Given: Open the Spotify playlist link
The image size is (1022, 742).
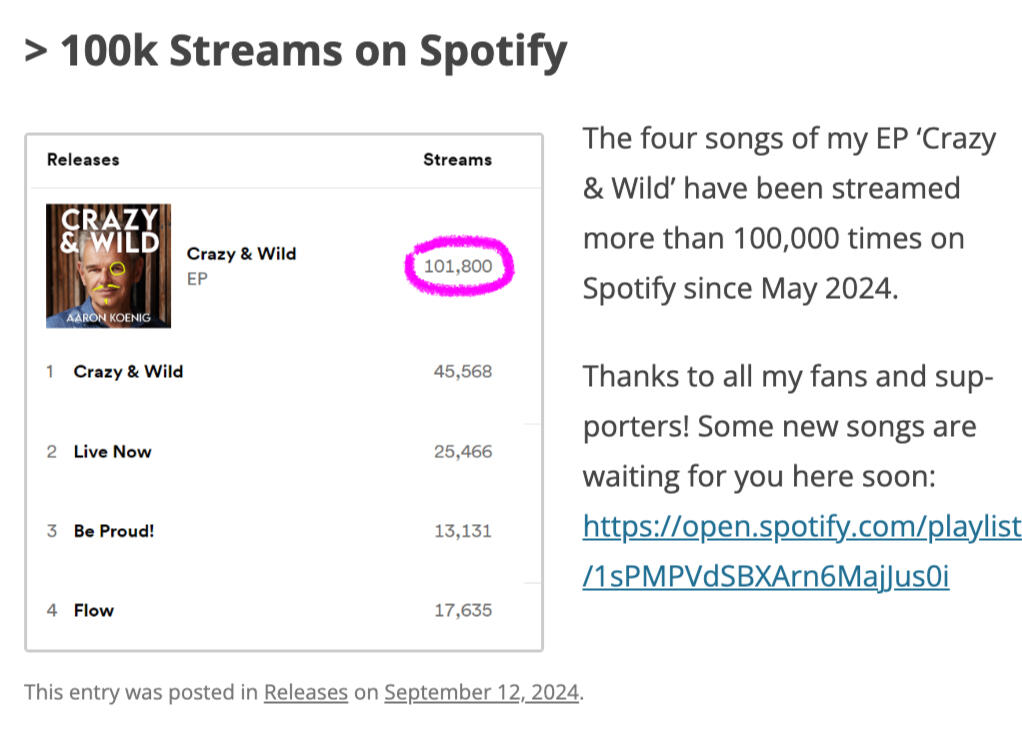Looking at the screenshot, I should (x=800, y=551).
